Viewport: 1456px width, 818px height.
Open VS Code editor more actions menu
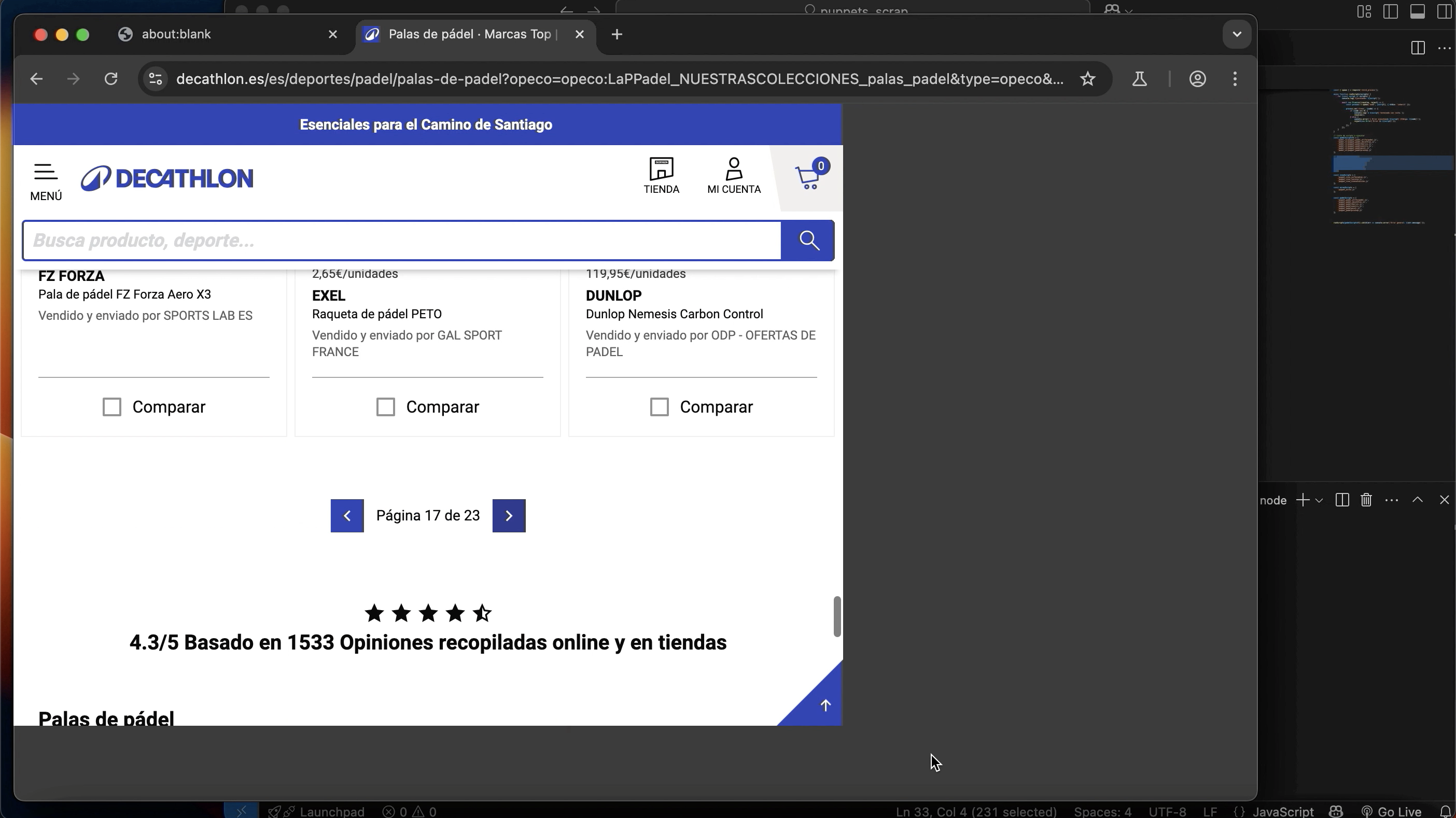[1444, 48]
